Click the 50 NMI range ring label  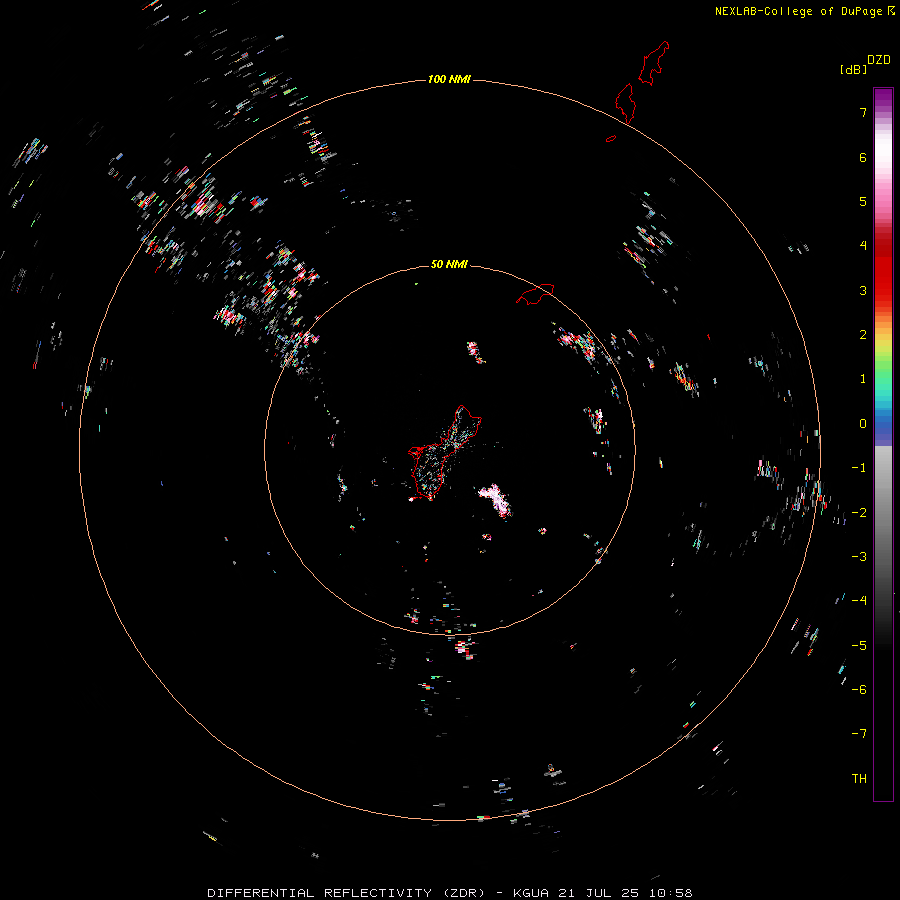tap(449, 264)
